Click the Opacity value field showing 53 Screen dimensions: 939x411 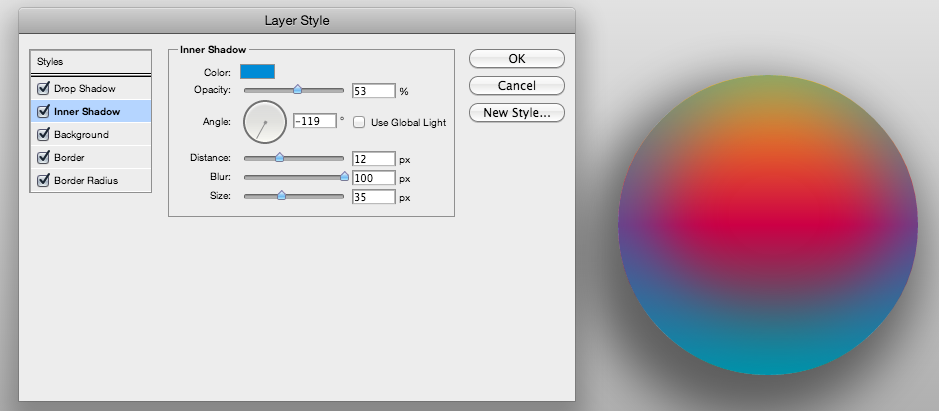pyautogui.click(x=374, y=91)
